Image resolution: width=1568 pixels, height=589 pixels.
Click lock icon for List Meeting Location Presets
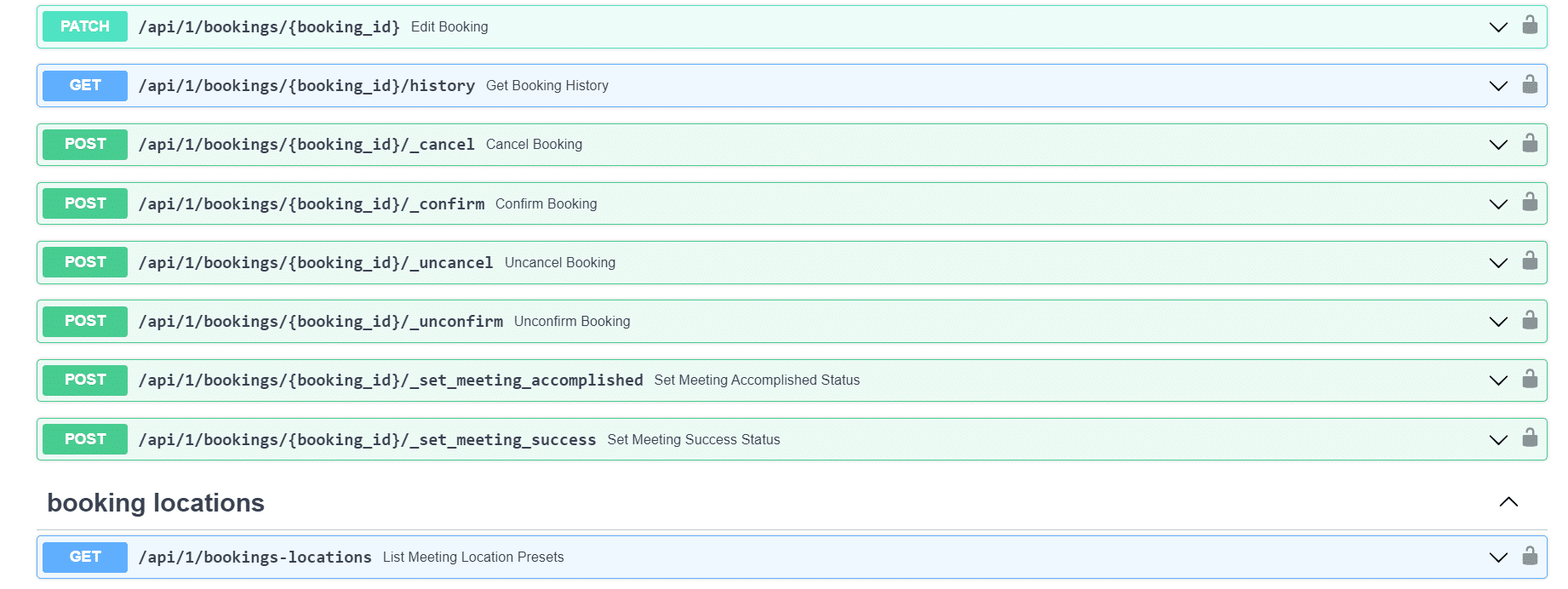click(1530, 556)
